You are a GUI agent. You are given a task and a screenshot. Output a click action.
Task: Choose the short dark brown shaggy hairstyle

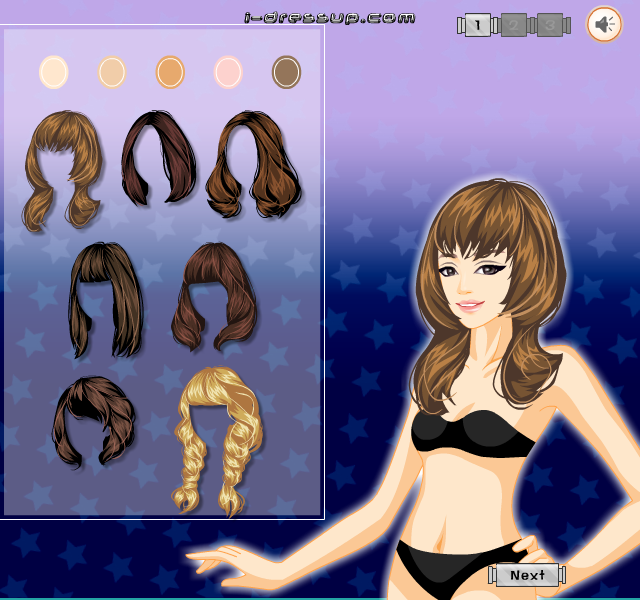pos(94,422)
